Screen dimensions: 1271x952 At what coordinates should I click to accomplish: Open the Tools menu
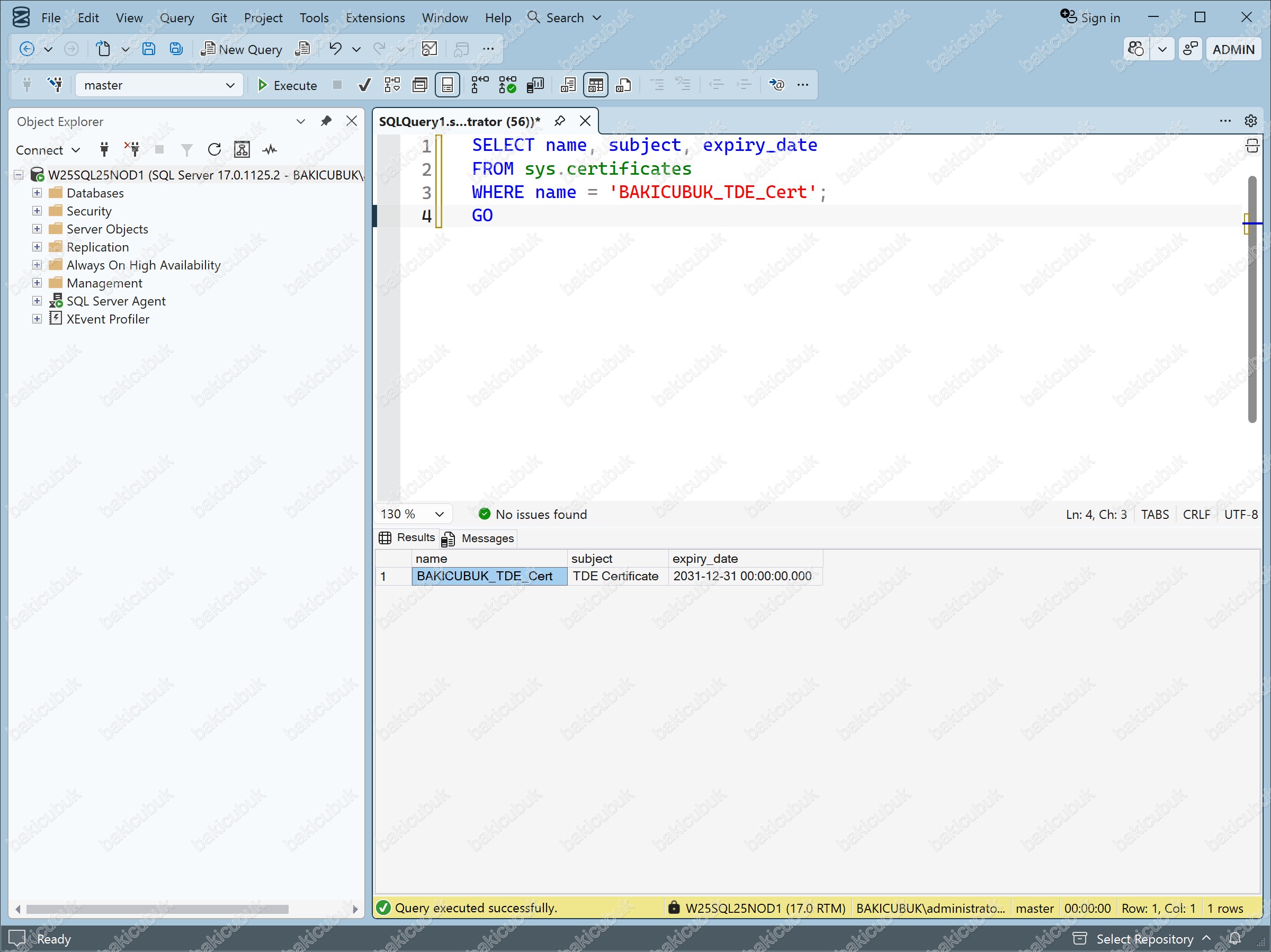pyautogui.click(x=314, y=18)
